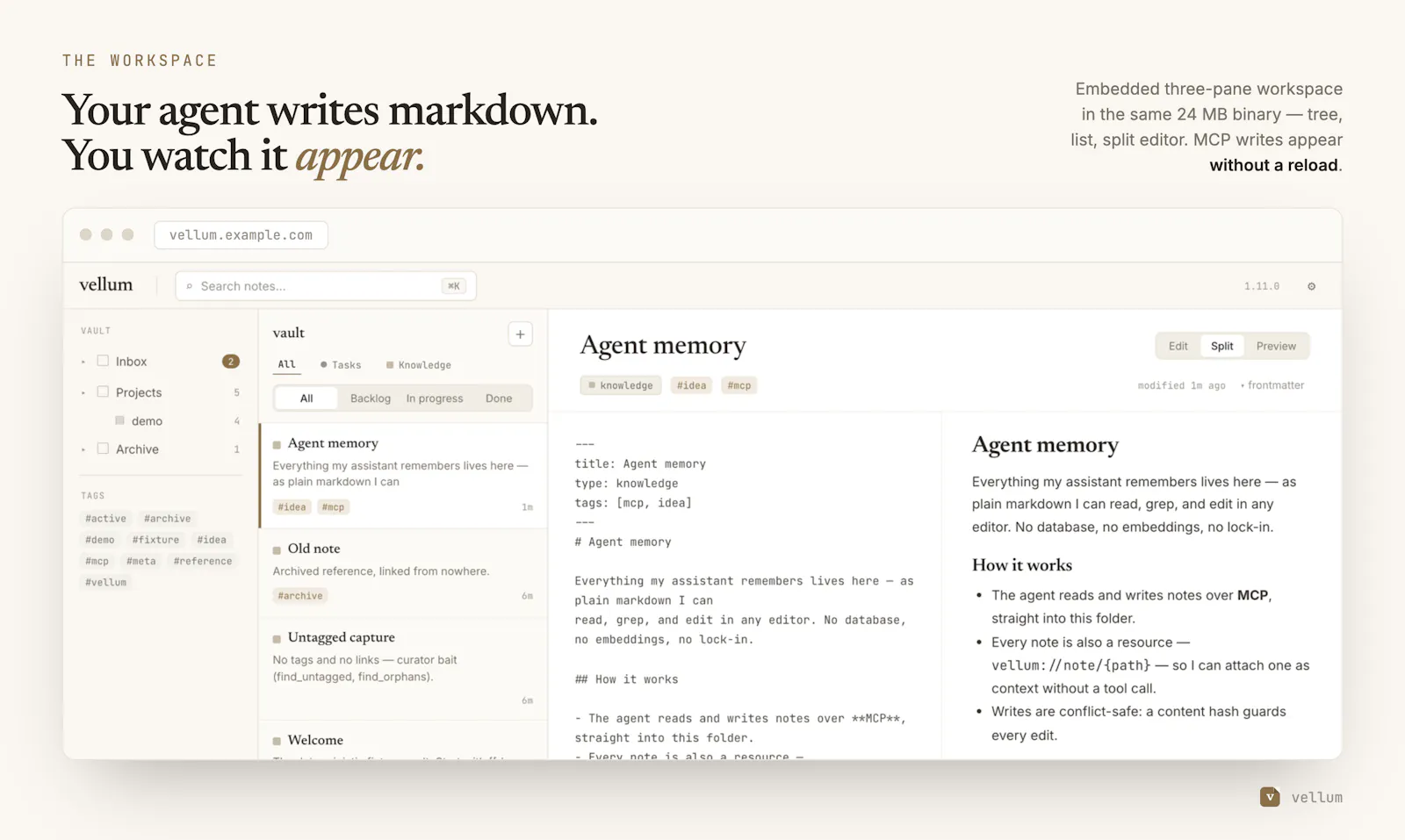Click the vault list heading
1405x840 pixels.
point(289,333)
